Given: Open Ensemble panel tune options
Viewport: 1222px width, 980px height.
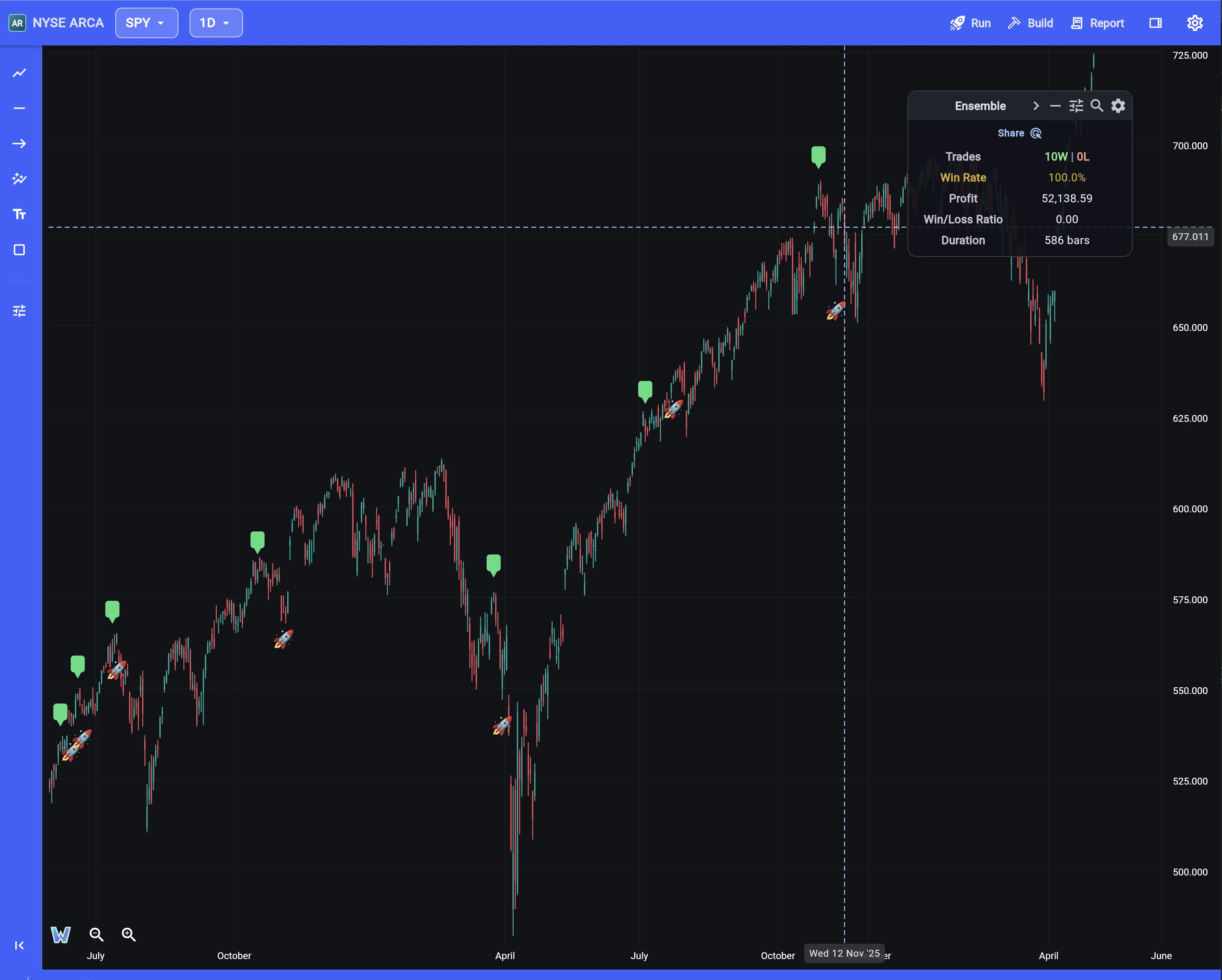Looking at the screenshot, I should [x=1076, y=106].
